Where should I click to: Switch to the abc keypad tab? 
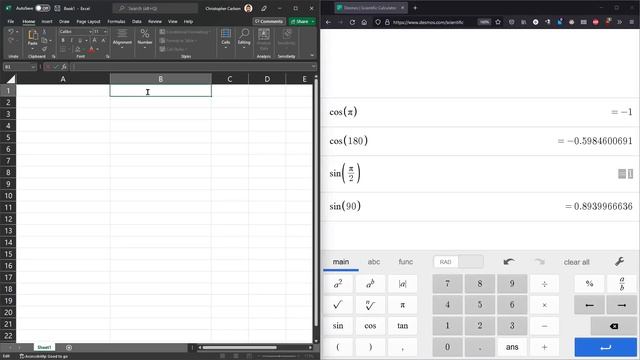point(373,262)
